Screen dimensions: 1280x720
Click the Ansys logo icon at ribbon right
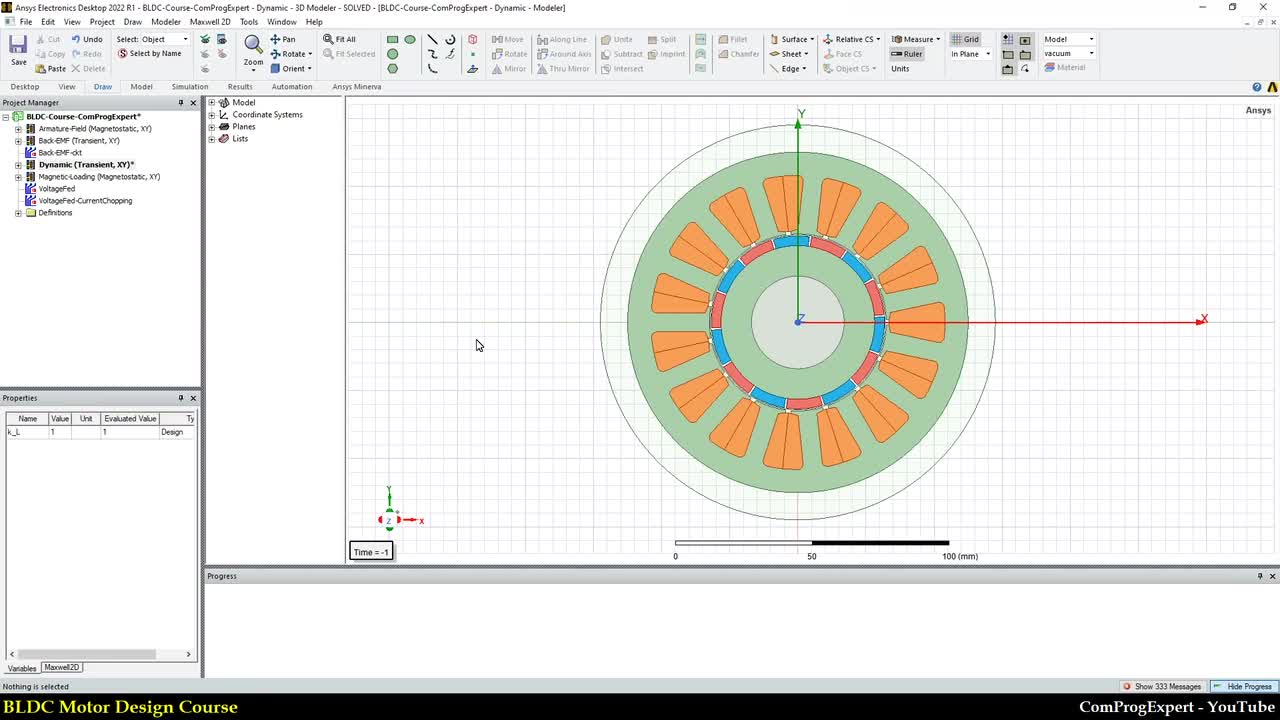pos(1272,87)
